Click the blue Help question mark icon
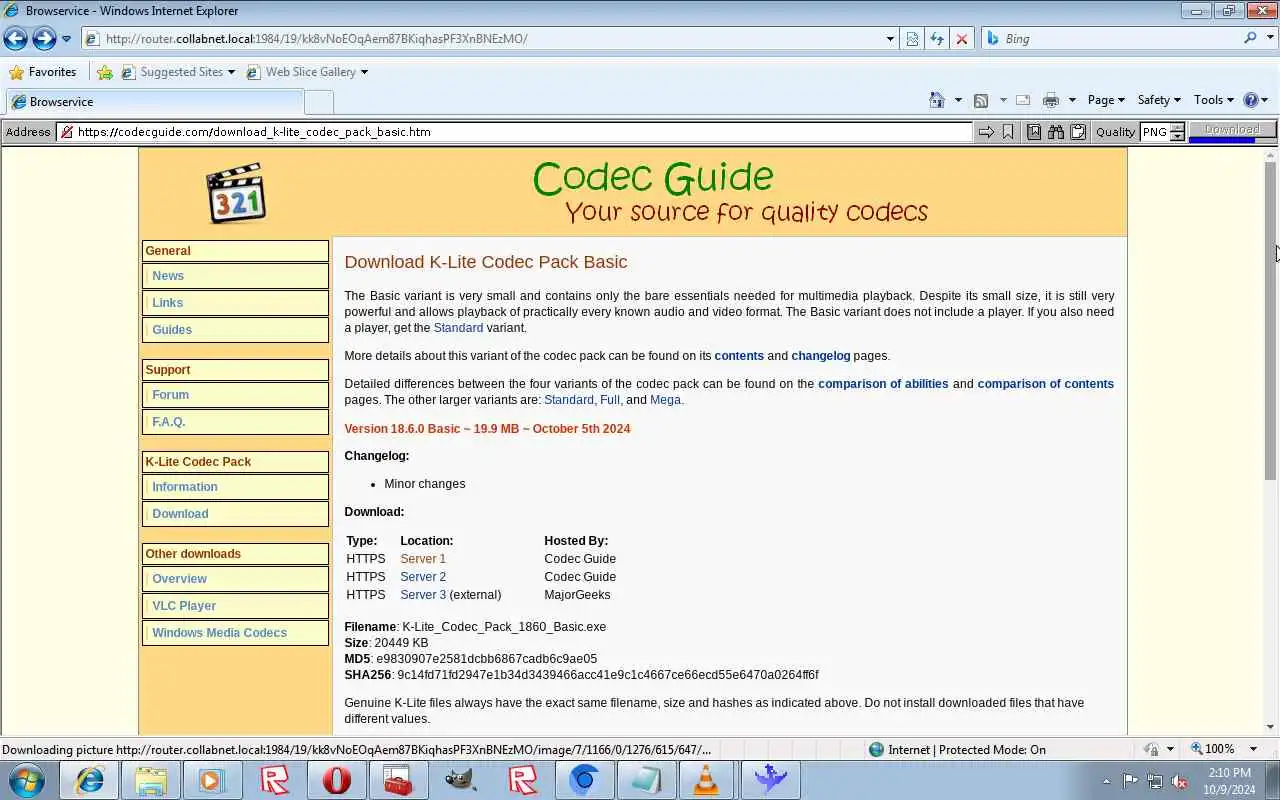The width and height of the screenshot is (1280, 800). click(x=1250, y=100)
